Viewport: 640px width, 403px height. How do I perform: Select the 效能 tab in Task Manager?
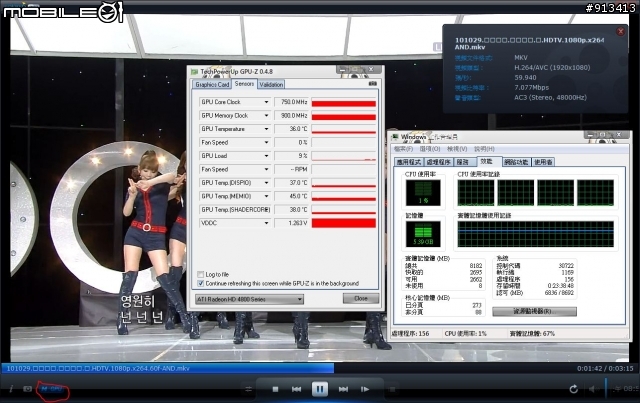click(489, 161)
